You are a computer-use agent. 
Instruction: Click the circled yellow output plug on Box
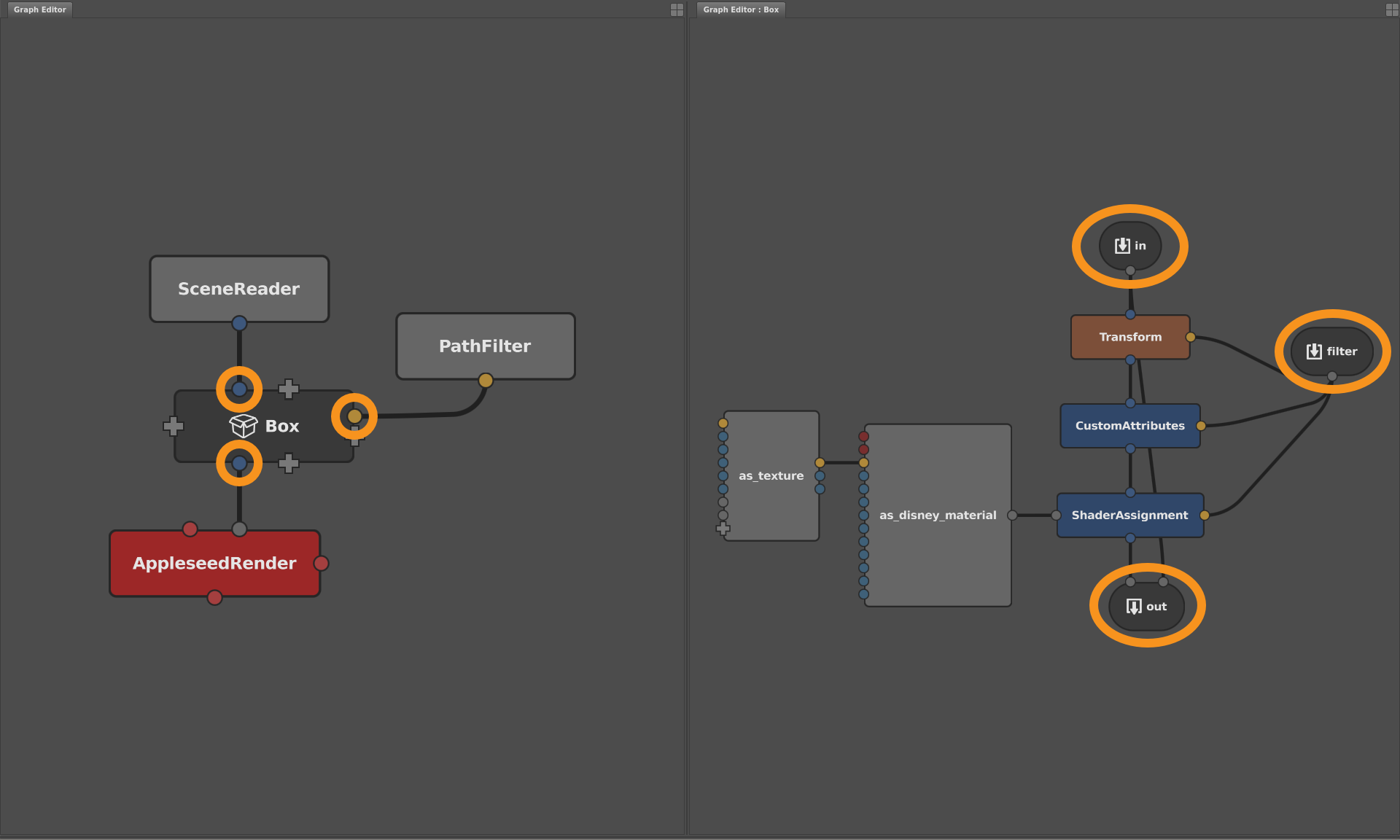click(355, 417)
